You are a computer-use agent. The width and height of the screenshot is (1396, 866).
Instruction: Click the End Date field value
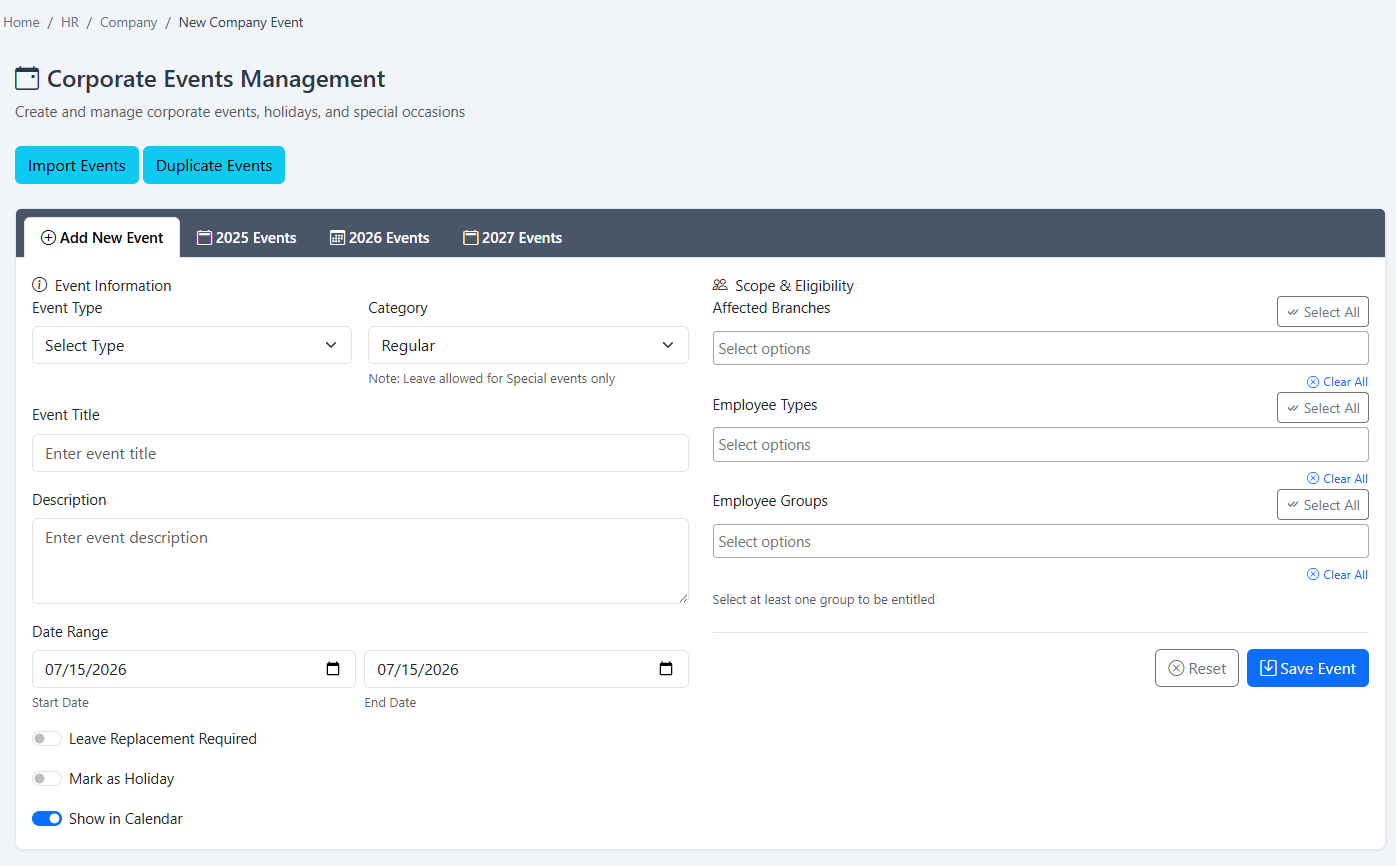(418, 669)
